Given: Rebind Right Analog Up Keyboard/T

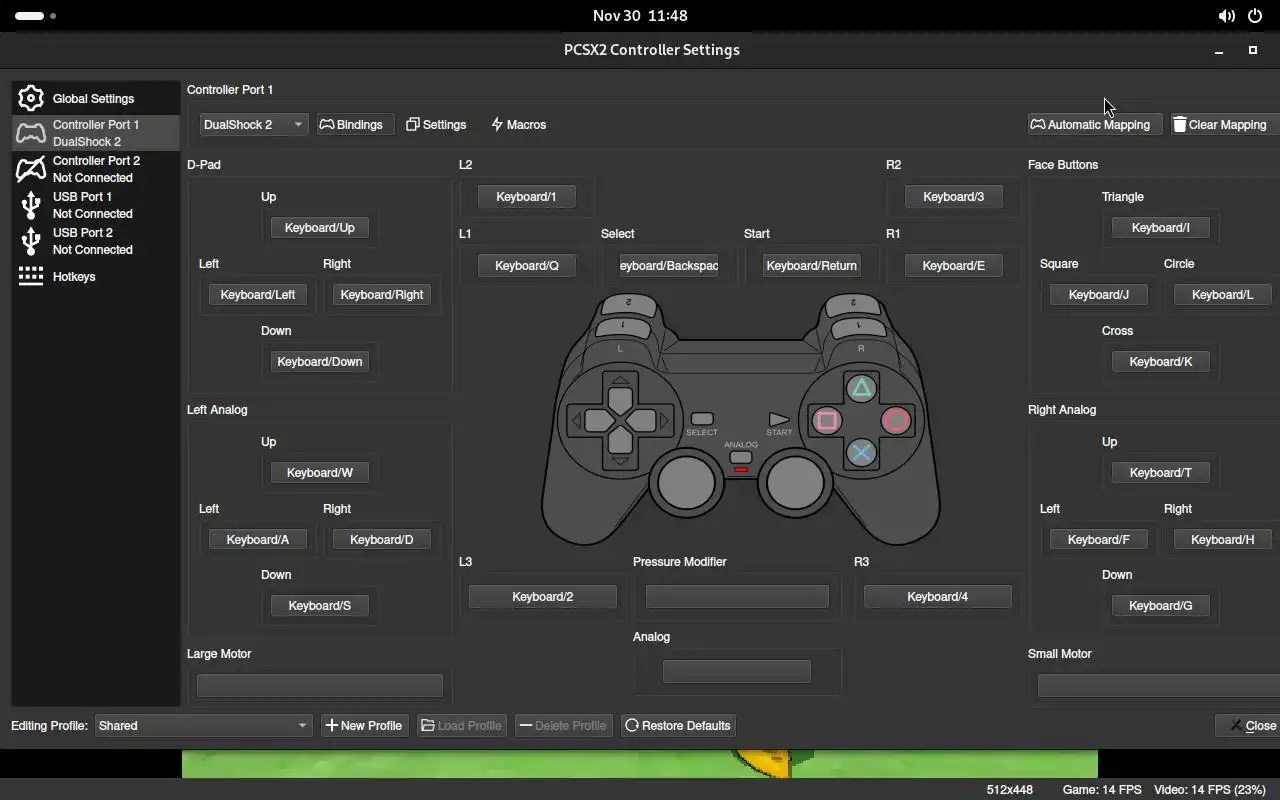Looking at the screenshot, I should coord(1161,473).
